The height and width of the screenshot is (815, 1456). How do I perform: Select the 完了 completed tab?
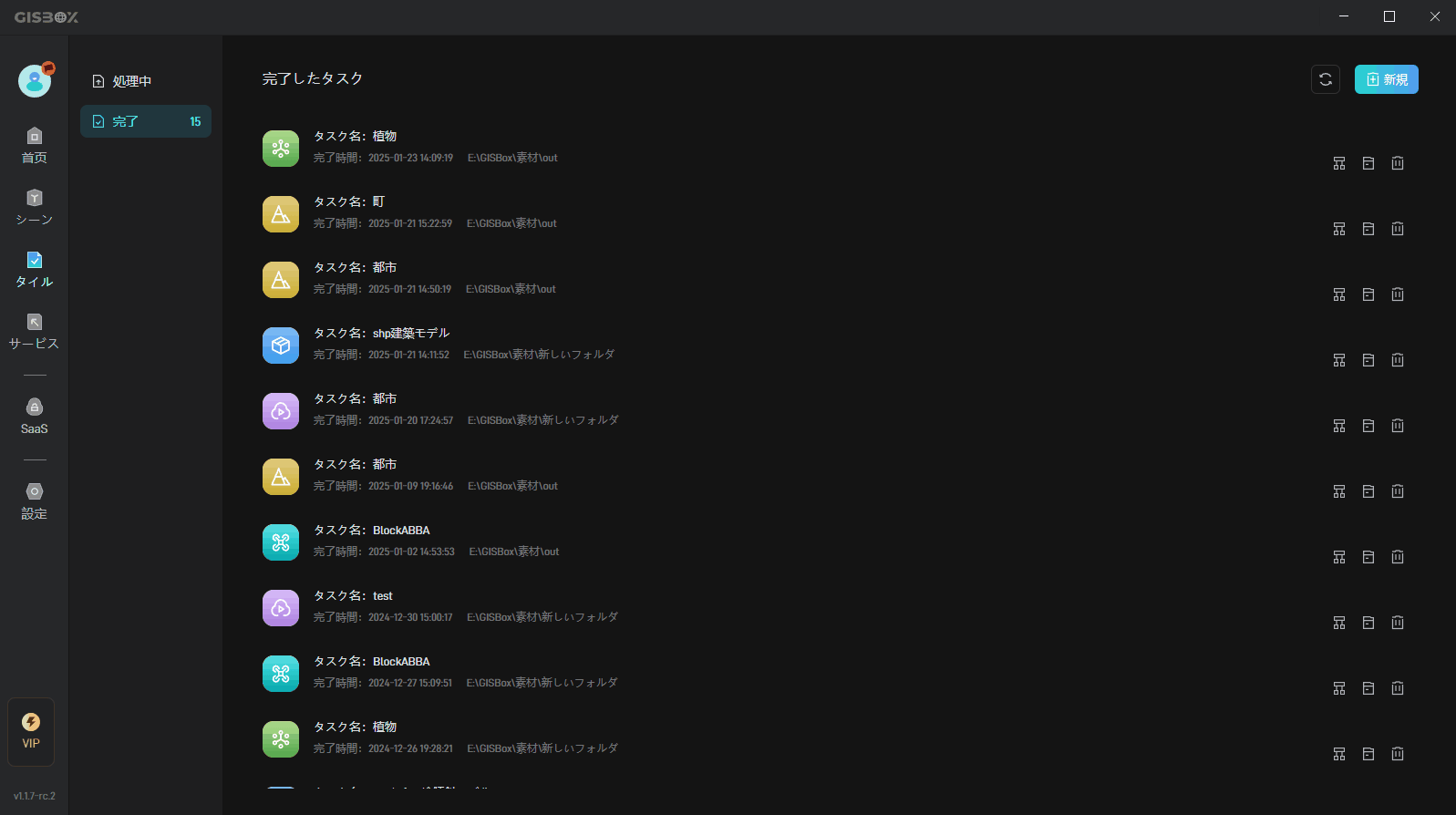pyautogui.click(x=146, y=121)
